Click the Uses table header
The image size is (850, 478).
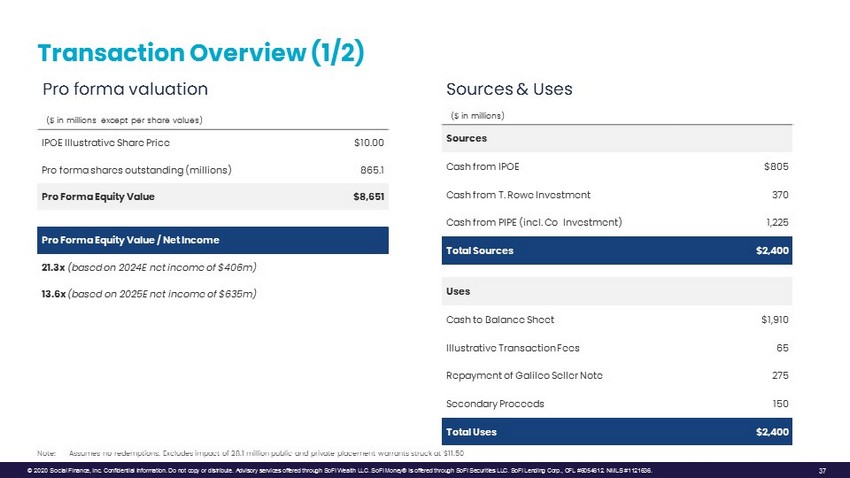[617, 291]
